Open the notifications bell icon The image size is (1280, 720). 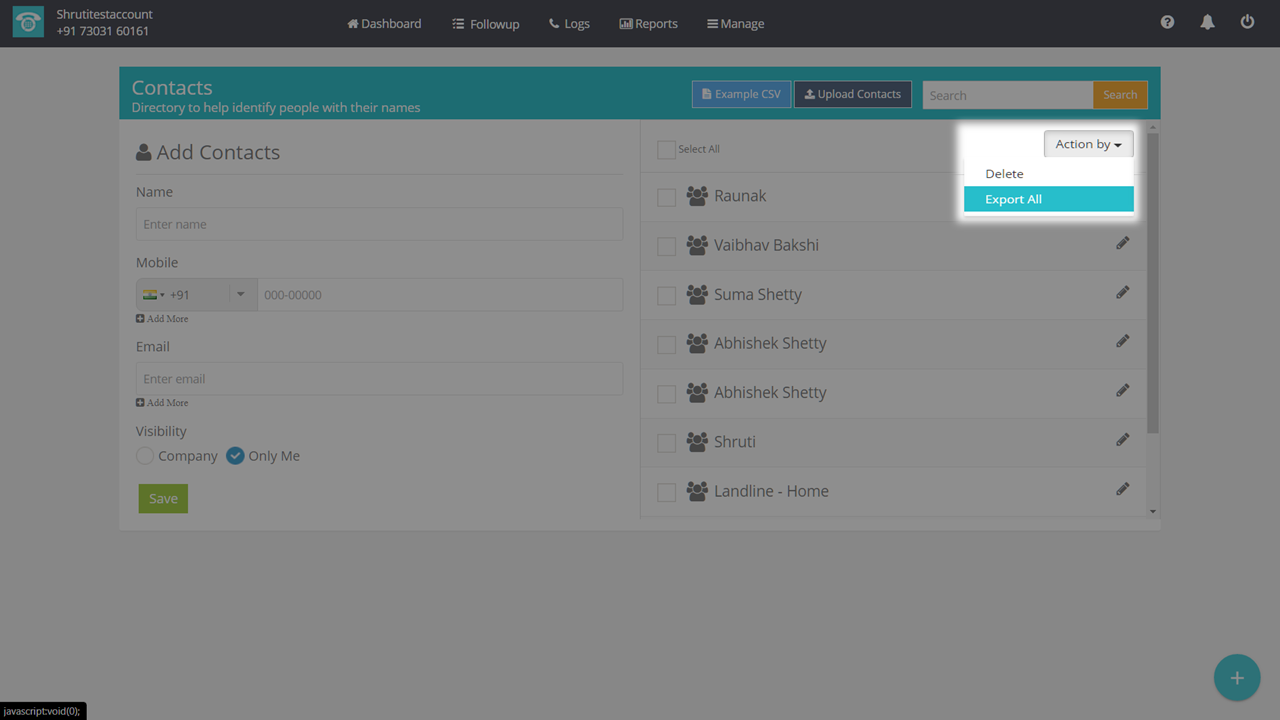(x=1207, y=22)
